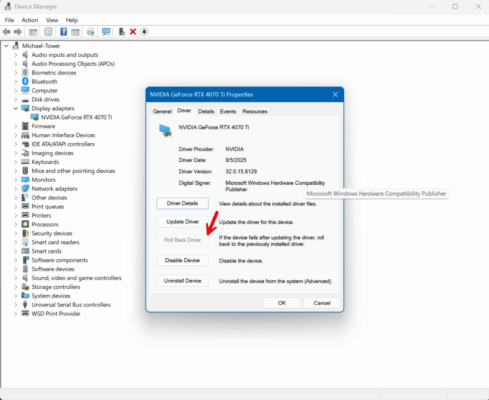Click the driver date 9/5/2025 value
489x400 pixels.
pyautogui.click(x=236, y=160)
